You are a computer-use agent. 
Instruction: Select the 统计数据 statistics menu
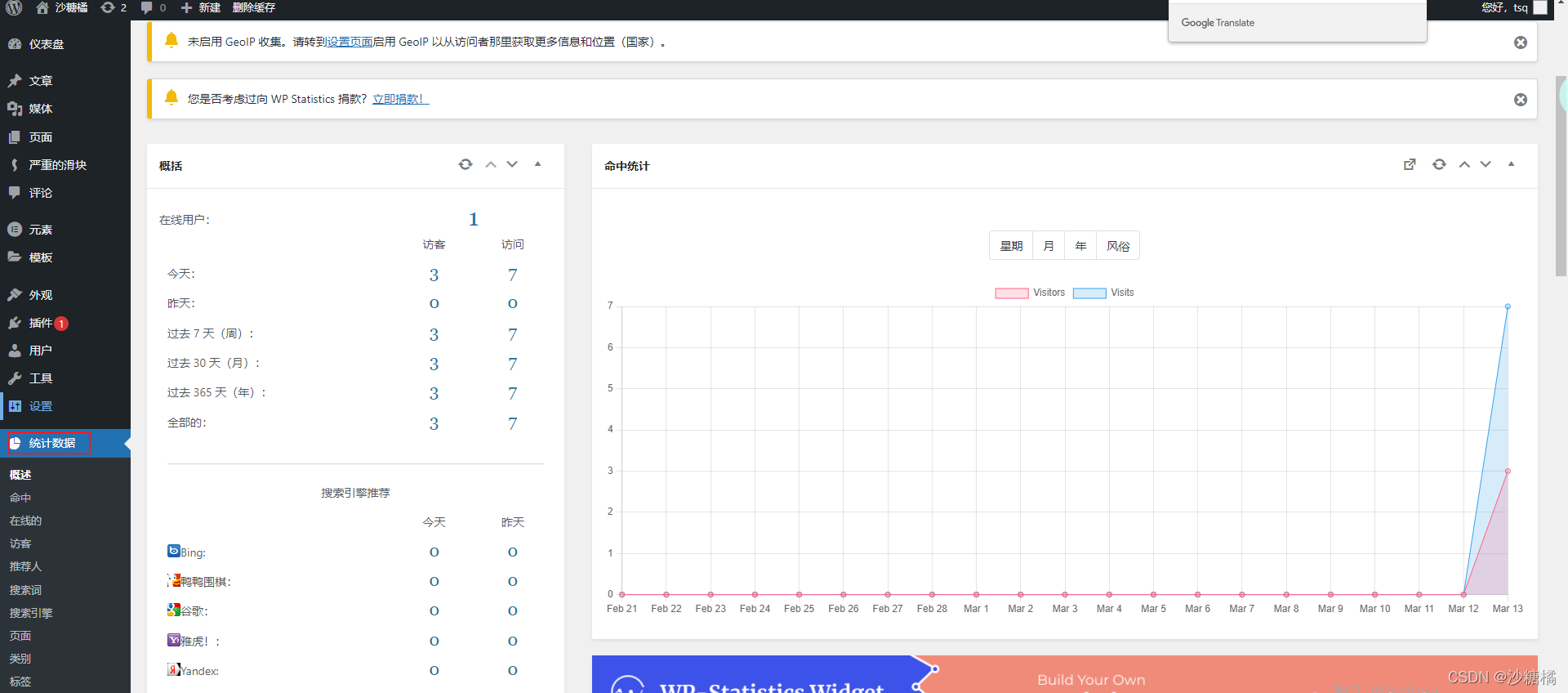65,443
